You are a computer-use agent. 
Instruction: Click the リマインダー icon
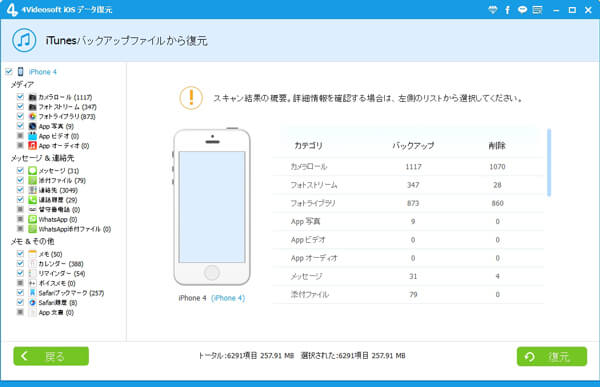click(33, 273)
